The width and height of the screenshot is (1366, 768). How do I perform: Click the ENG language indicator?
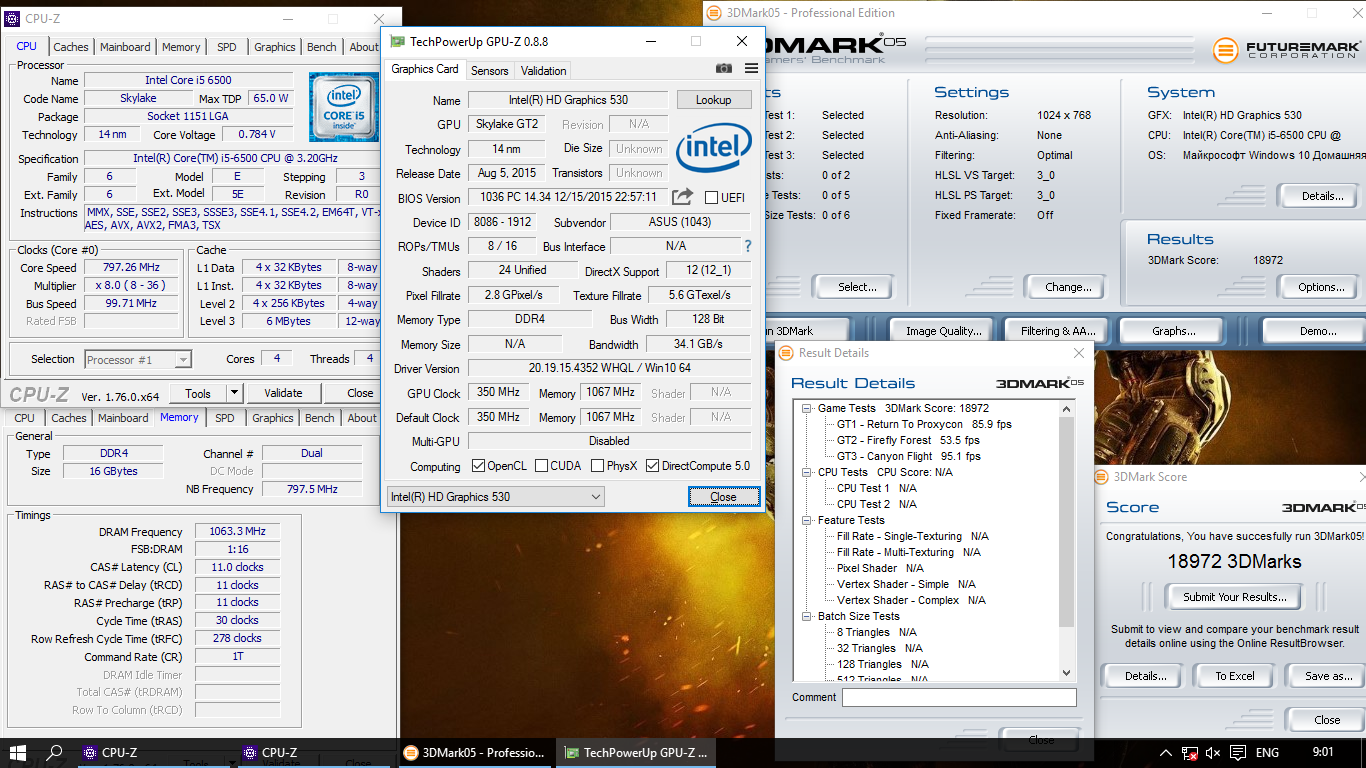[1267, 753]
